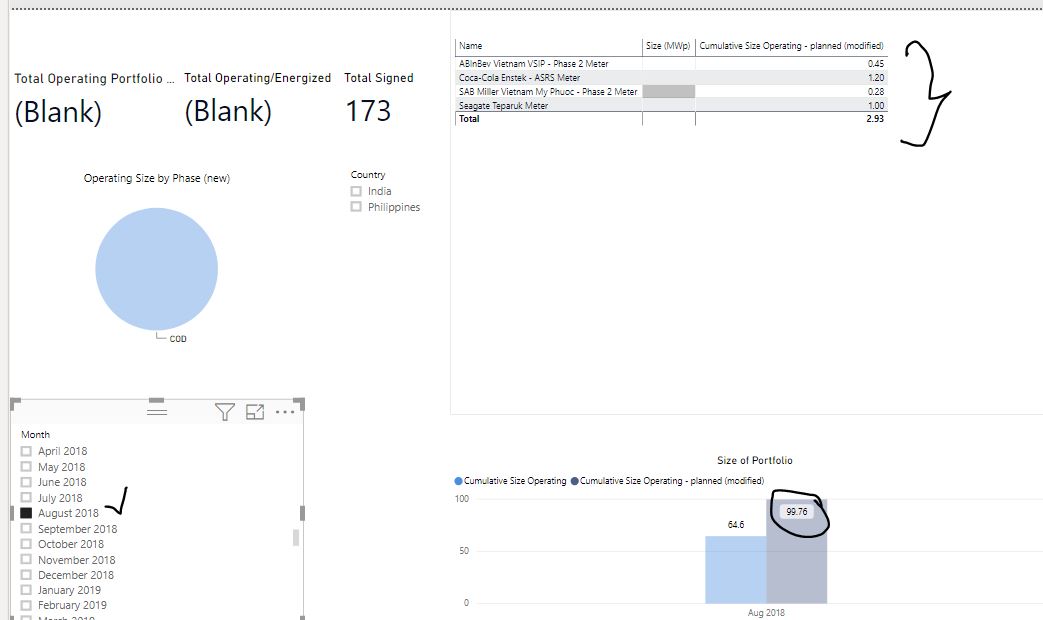
Task: Click the Month slicer scrollbar thumb
Action: tap(296, 538)
